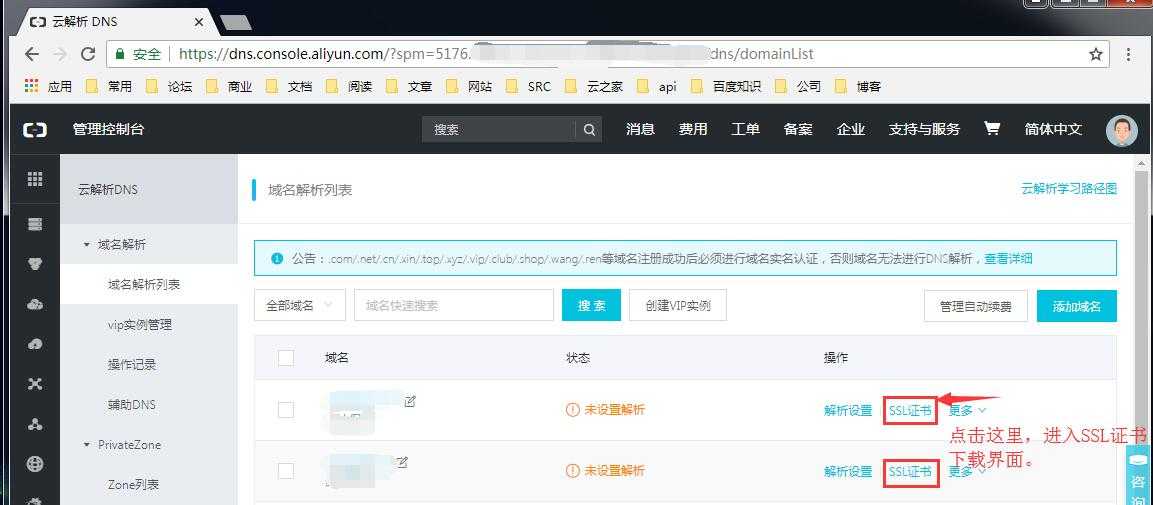The height and width of the screenshot is (505, 1153).
Task: Expand 更多 menu in first domain row
Action: 967,410
